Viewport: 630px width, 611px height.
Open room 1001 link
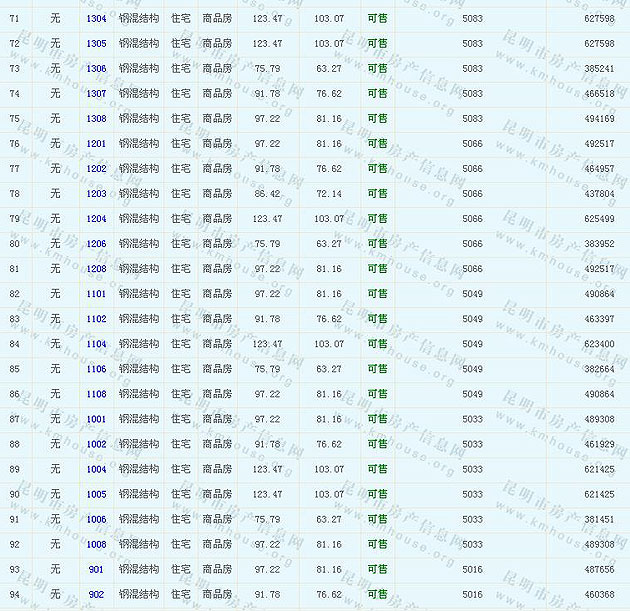pyautogui.click(x=96, y=419)
